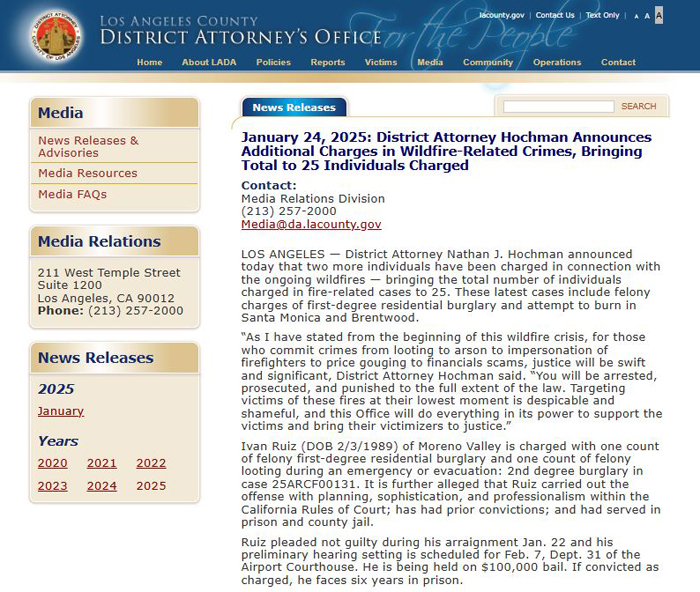
Task: View 2022 news releases
Action: 151,463
